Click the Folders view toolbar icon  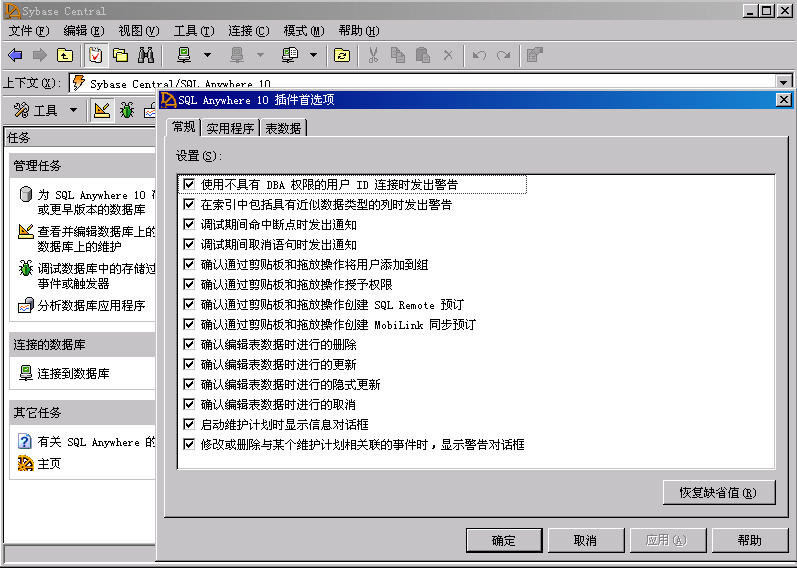[120, 55]
